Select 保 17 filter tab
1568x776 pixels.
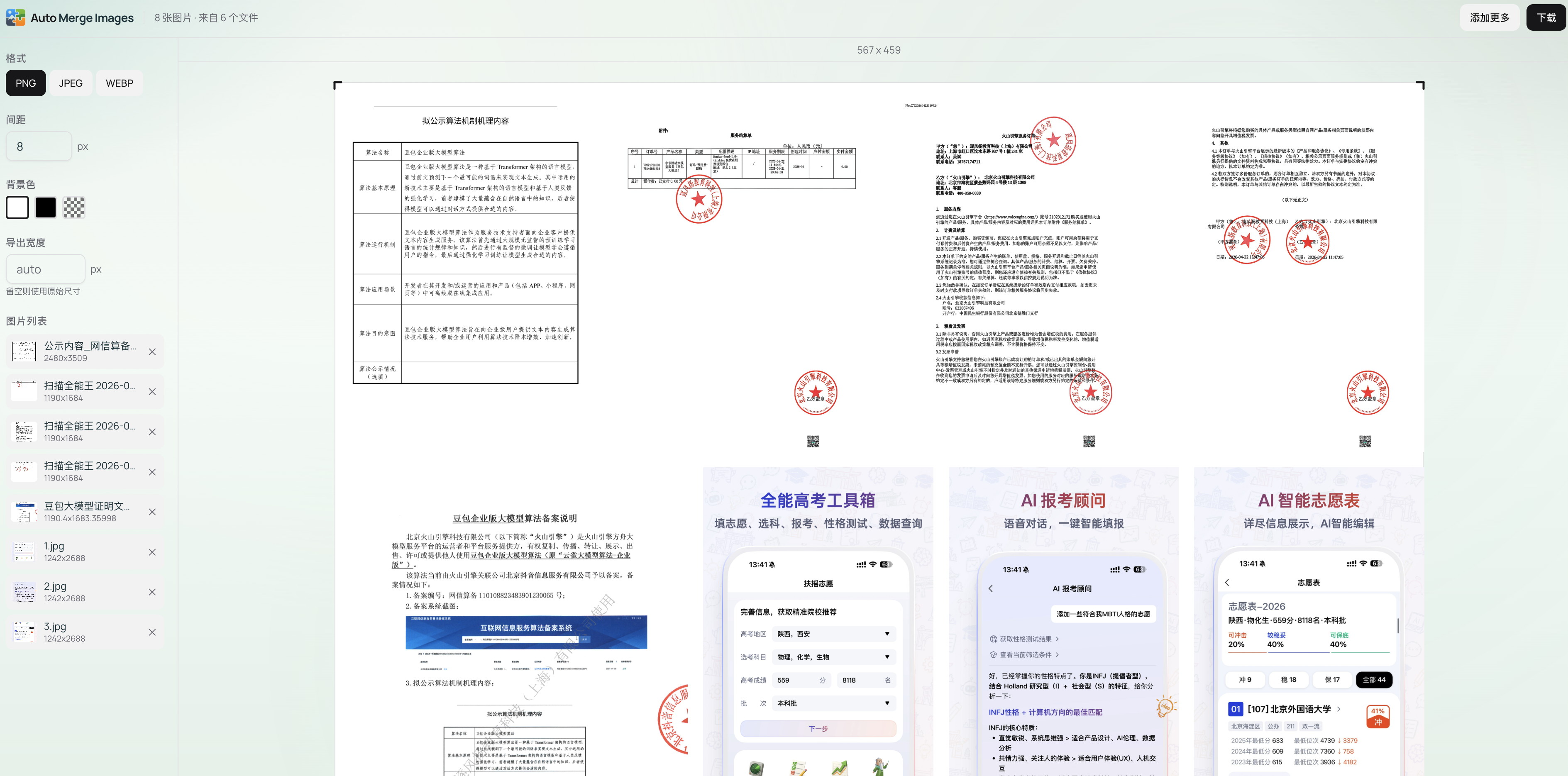pyautogui.click(x=1332, y=680)
